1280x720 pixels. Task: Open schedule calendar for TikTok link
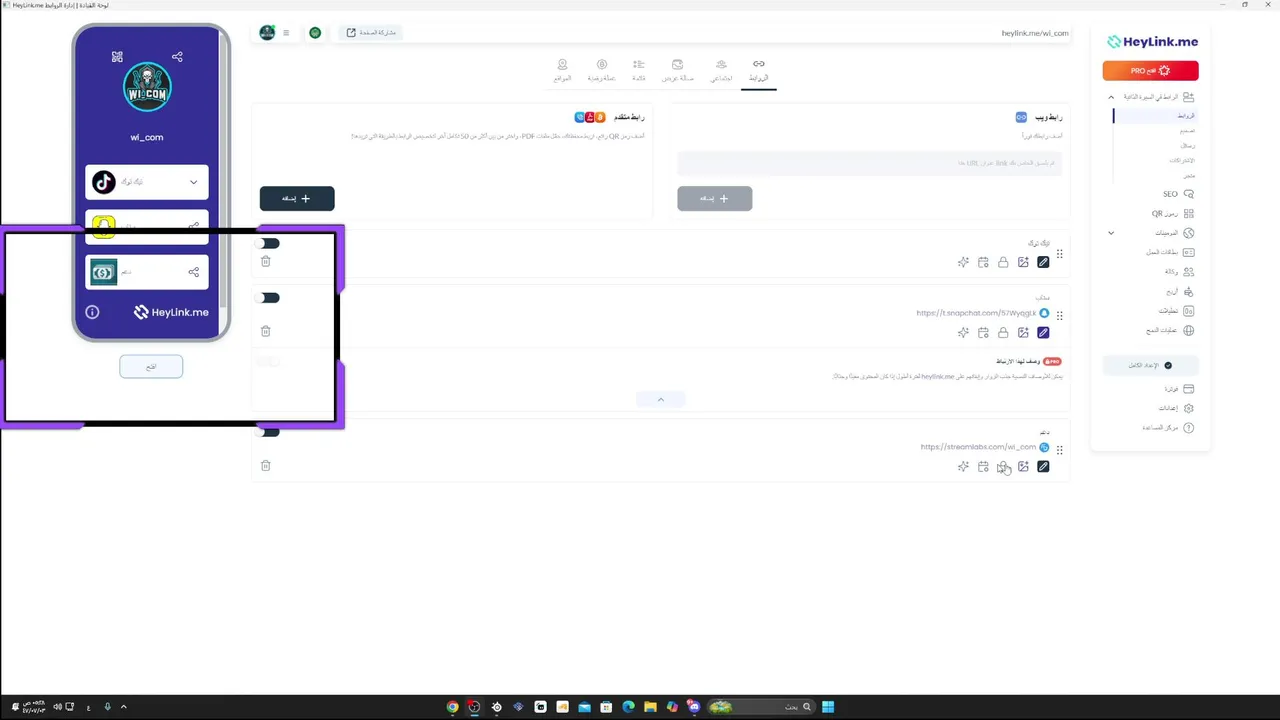point(983,262)
